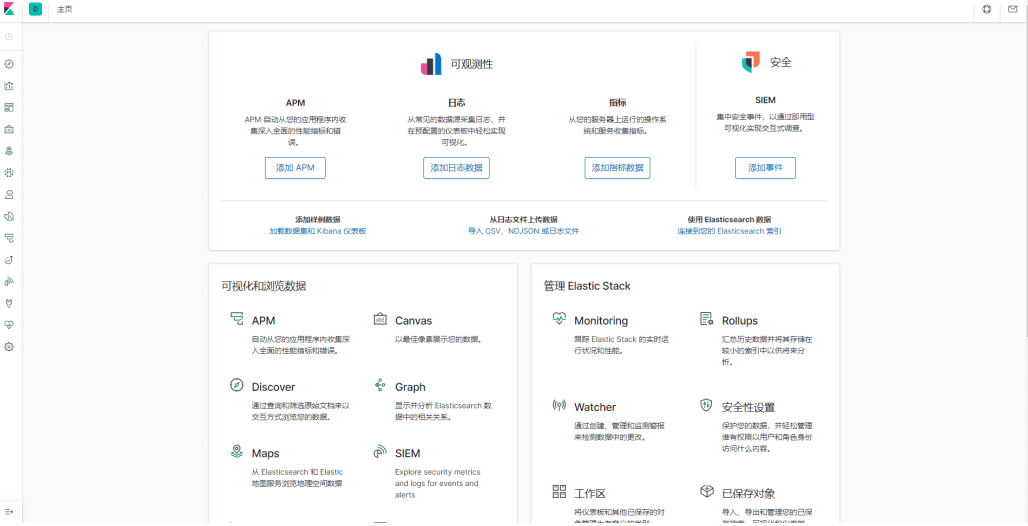Click the 添加样例数据 heading text

tap(318, 220)
